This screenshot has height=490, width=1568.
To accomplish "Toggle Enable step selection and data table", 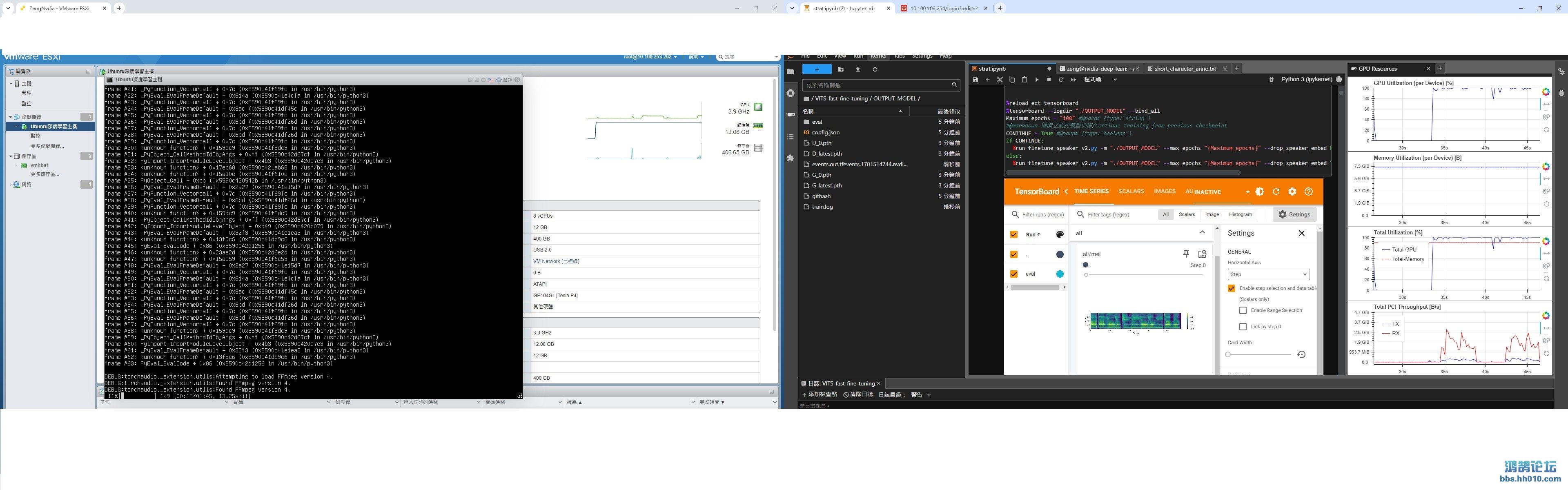I will (1232, 288).
